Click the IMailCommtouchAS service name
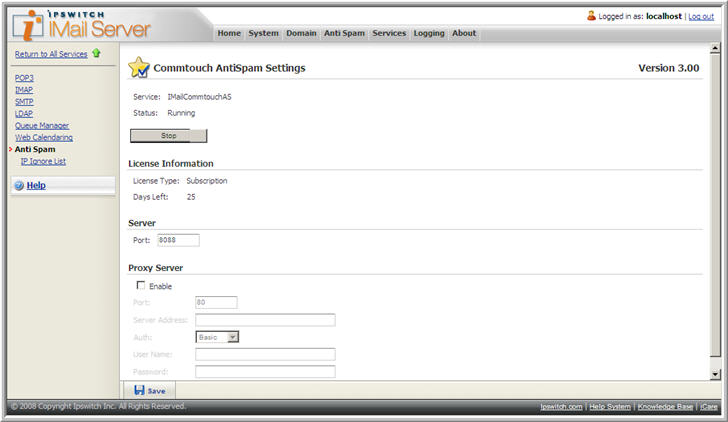728x422 pixels. click(199, 97)
